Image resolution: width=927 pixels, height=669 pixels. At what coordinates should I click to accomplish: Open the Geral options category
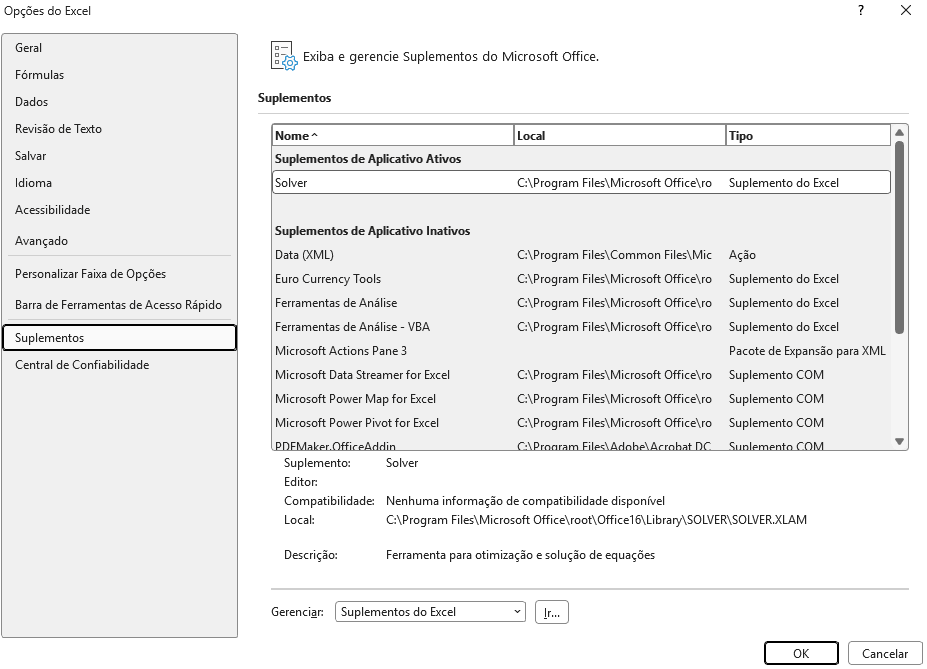point(119,48)
